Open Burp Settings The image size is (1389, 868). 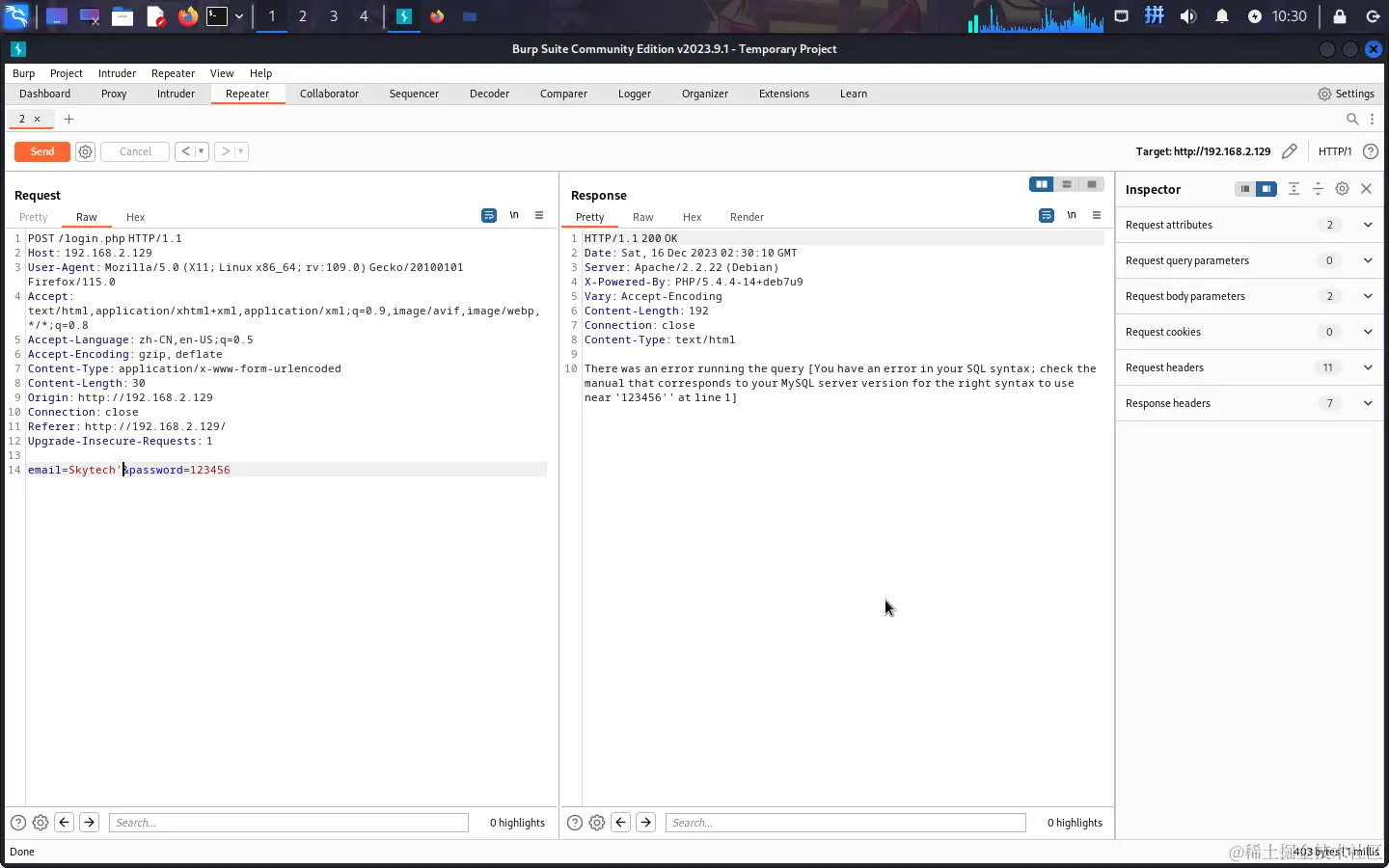(x=1347, y=94)
